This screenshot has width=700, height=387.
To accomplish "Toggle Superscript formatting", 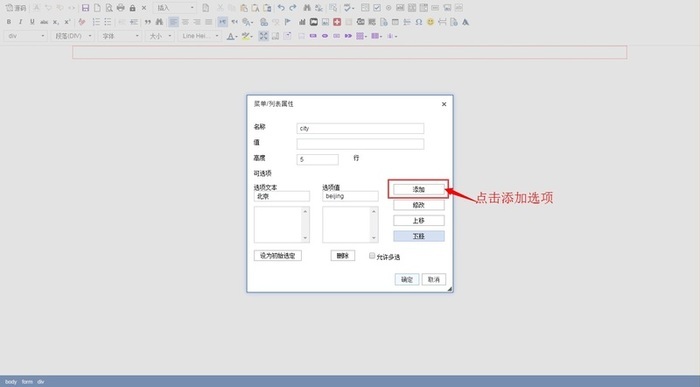I will pyautogui.click(x=67, y=22).
